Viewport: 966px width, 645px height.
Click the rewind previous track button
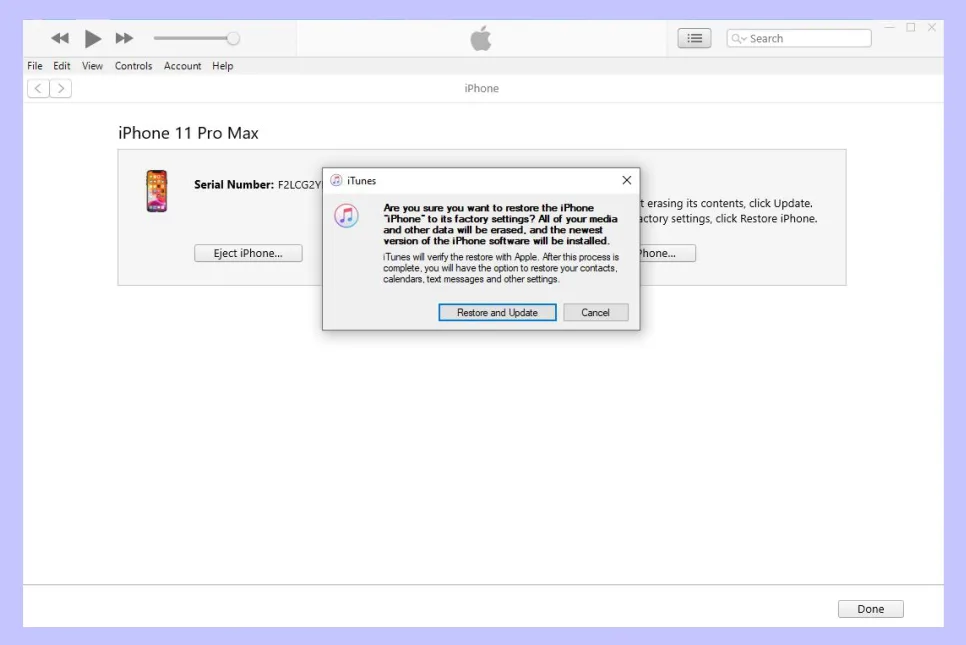pyautogui.click(x=60, y=38)
